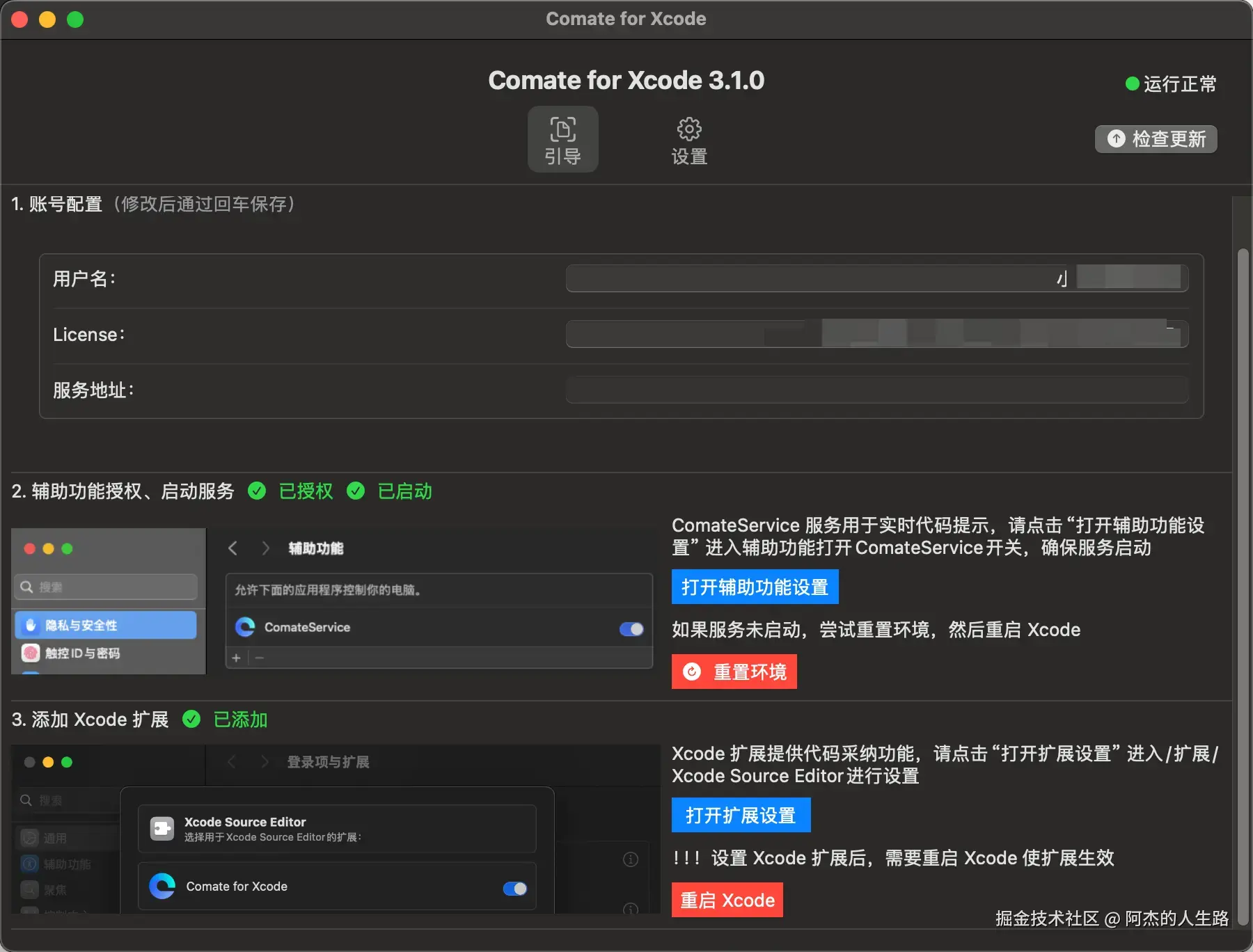Click the 设置 gear icon
The image size is (1253, 952).
(x=689, y=129)
